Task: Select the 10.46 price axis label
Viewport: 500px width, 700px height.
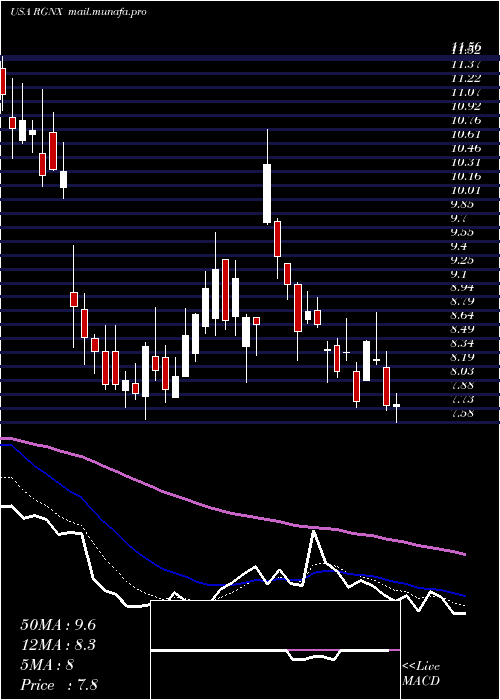Action: coord(466,148)
